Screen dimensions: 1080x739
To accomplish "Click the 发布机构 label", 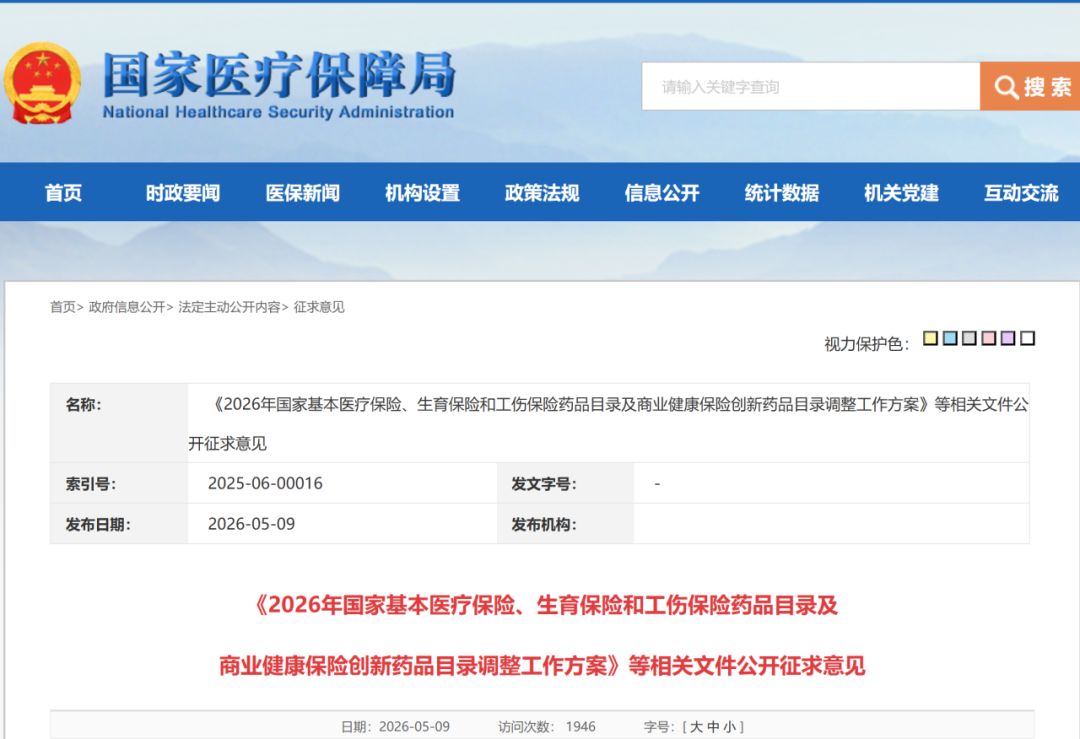I will [543, 525].
